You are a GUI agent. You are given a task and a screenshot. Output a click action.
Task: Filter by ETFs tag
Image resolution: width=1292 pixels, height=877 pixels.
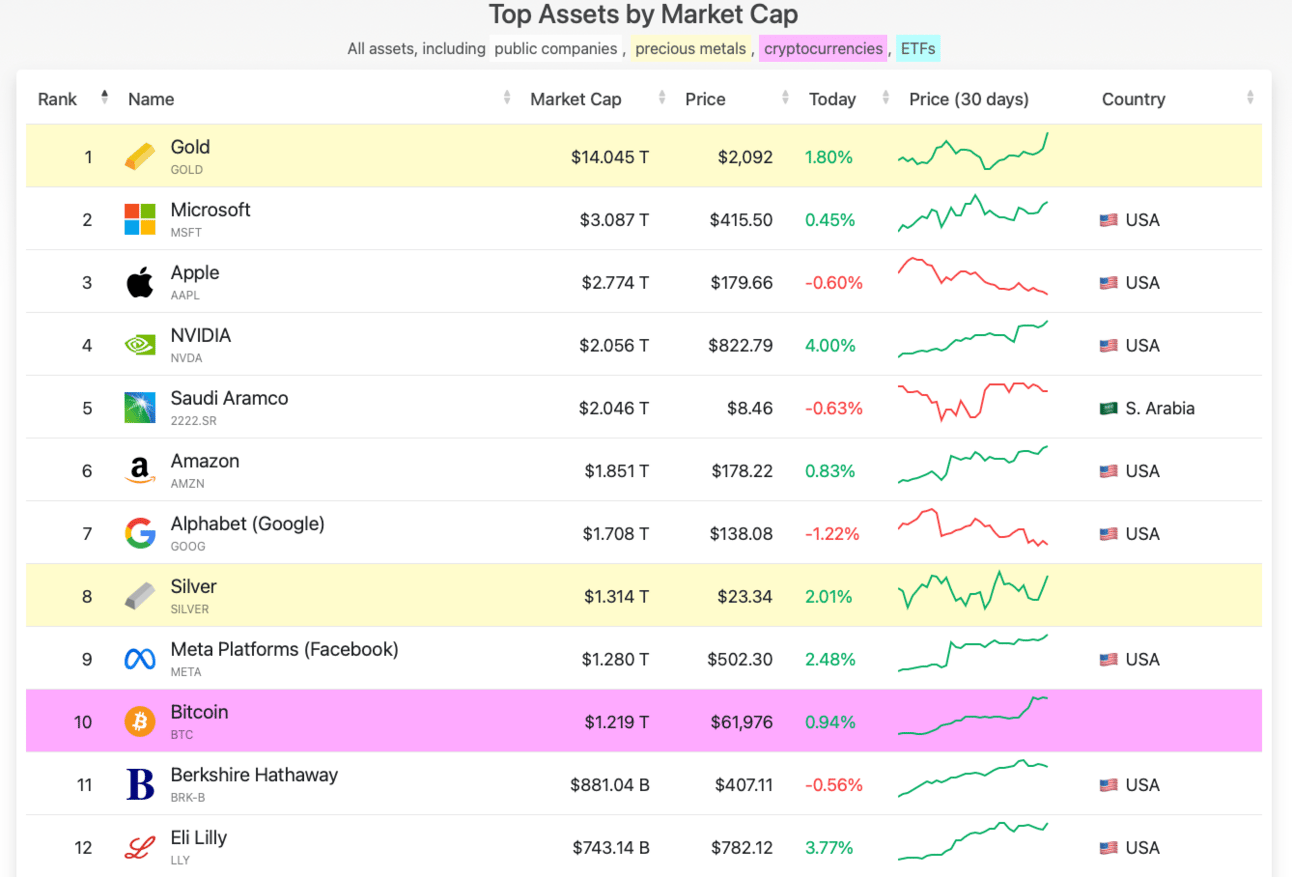point(917,48)
